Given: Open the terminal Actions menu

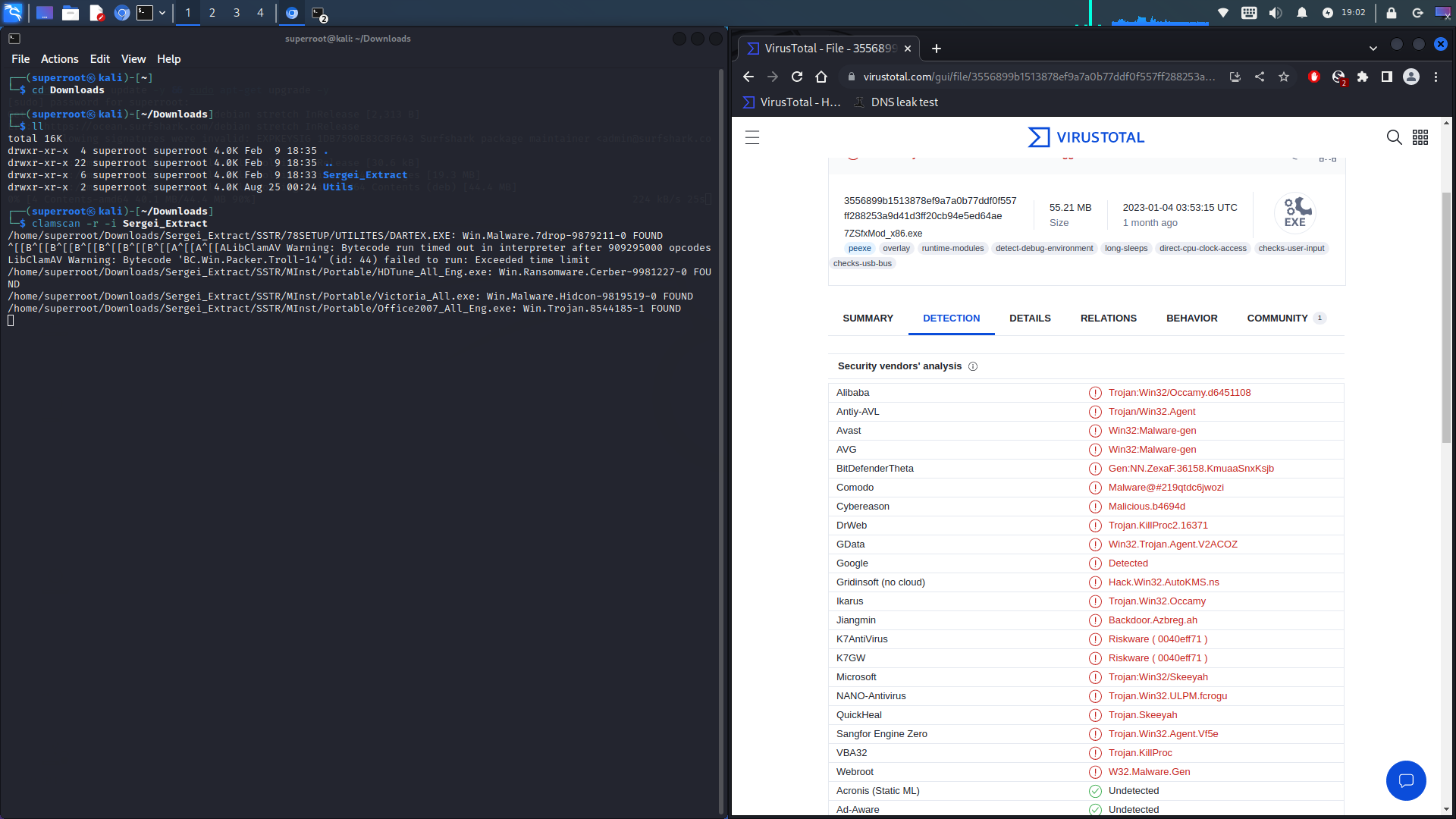Looking at the screenshot, I should click(59, 59).
